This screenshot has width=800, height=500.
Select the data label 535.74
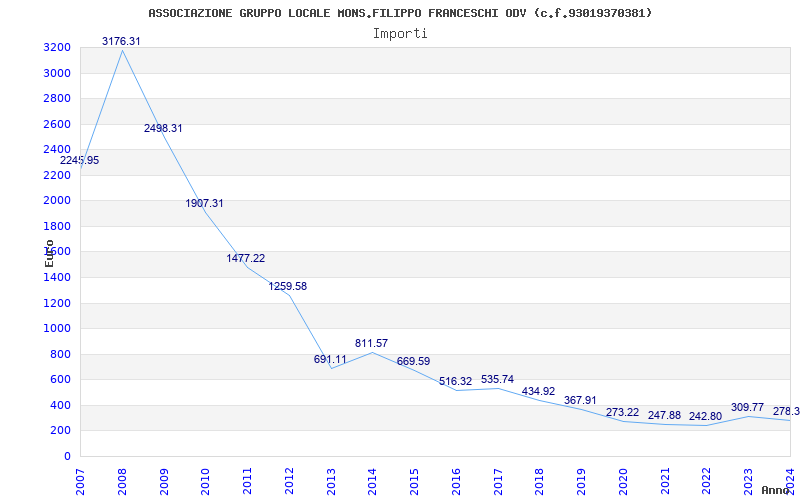tap(497, 379)
